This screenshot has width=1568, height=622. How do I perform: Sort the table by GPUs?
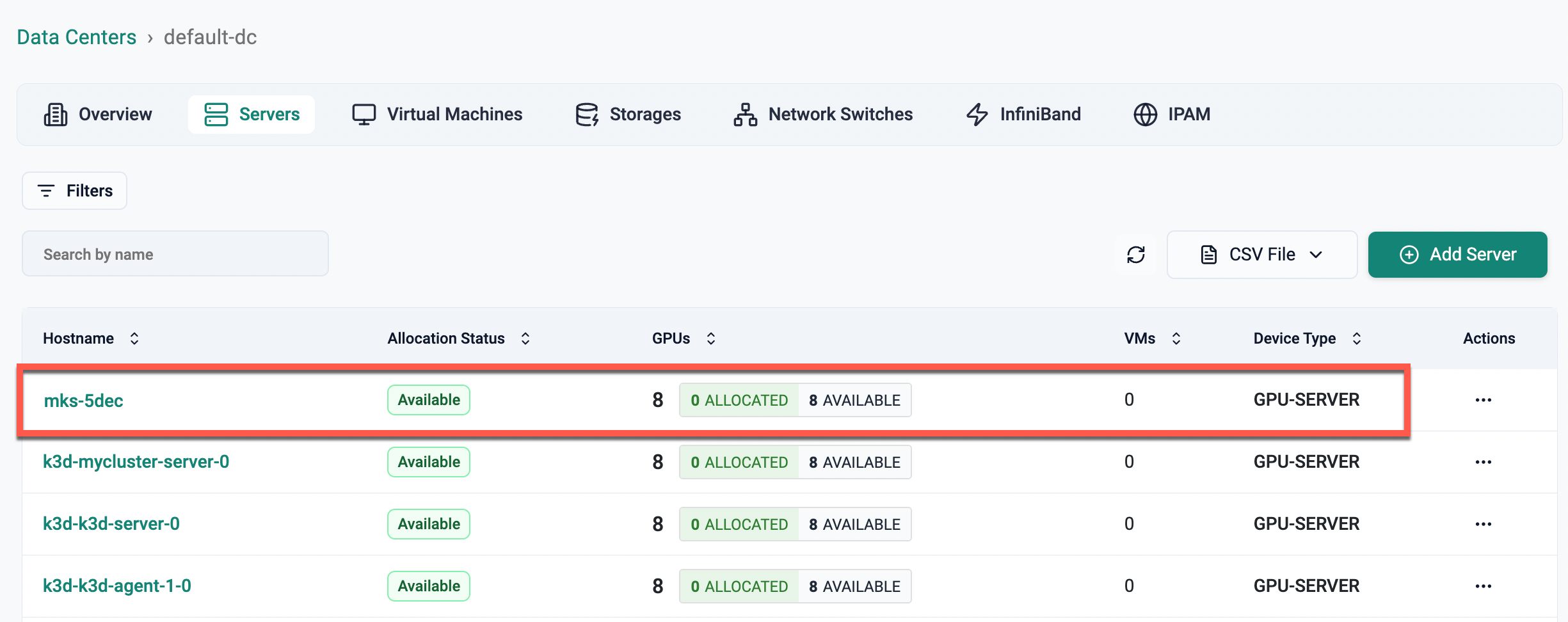710,339
